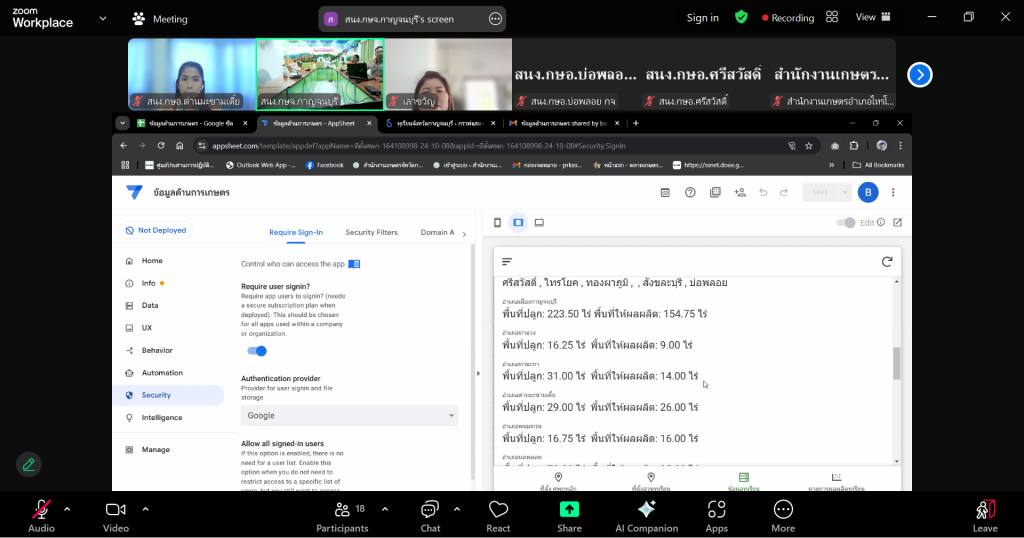
Task: Toggle the Require user signin switch
Action: click(257, 351)
